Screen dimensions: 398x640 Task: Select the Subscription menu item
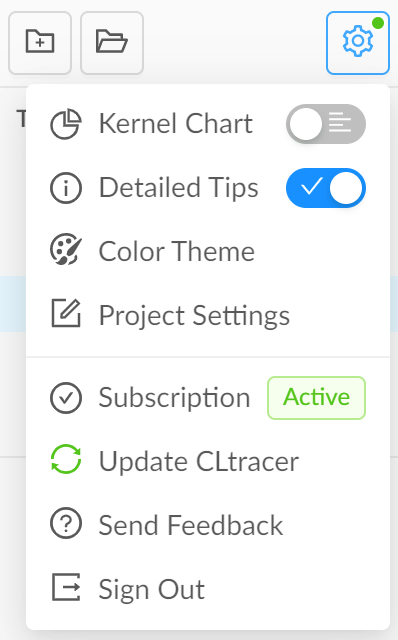(x=208, y=398)
